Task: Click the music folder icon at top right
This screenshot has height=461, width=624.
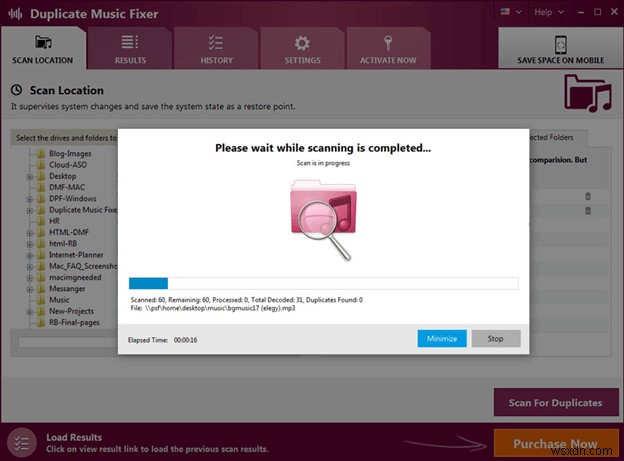Action: pyautogui.click(x=588, y=93)
